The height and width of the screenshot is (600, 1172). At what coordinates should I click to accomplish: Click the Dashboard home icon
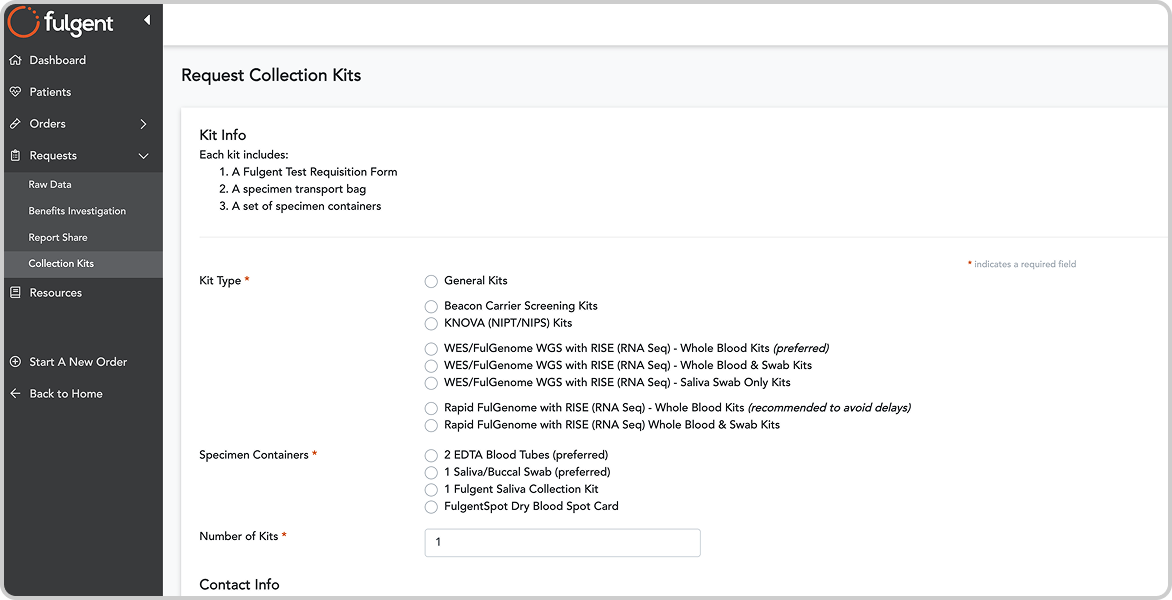tap(16, 60)
